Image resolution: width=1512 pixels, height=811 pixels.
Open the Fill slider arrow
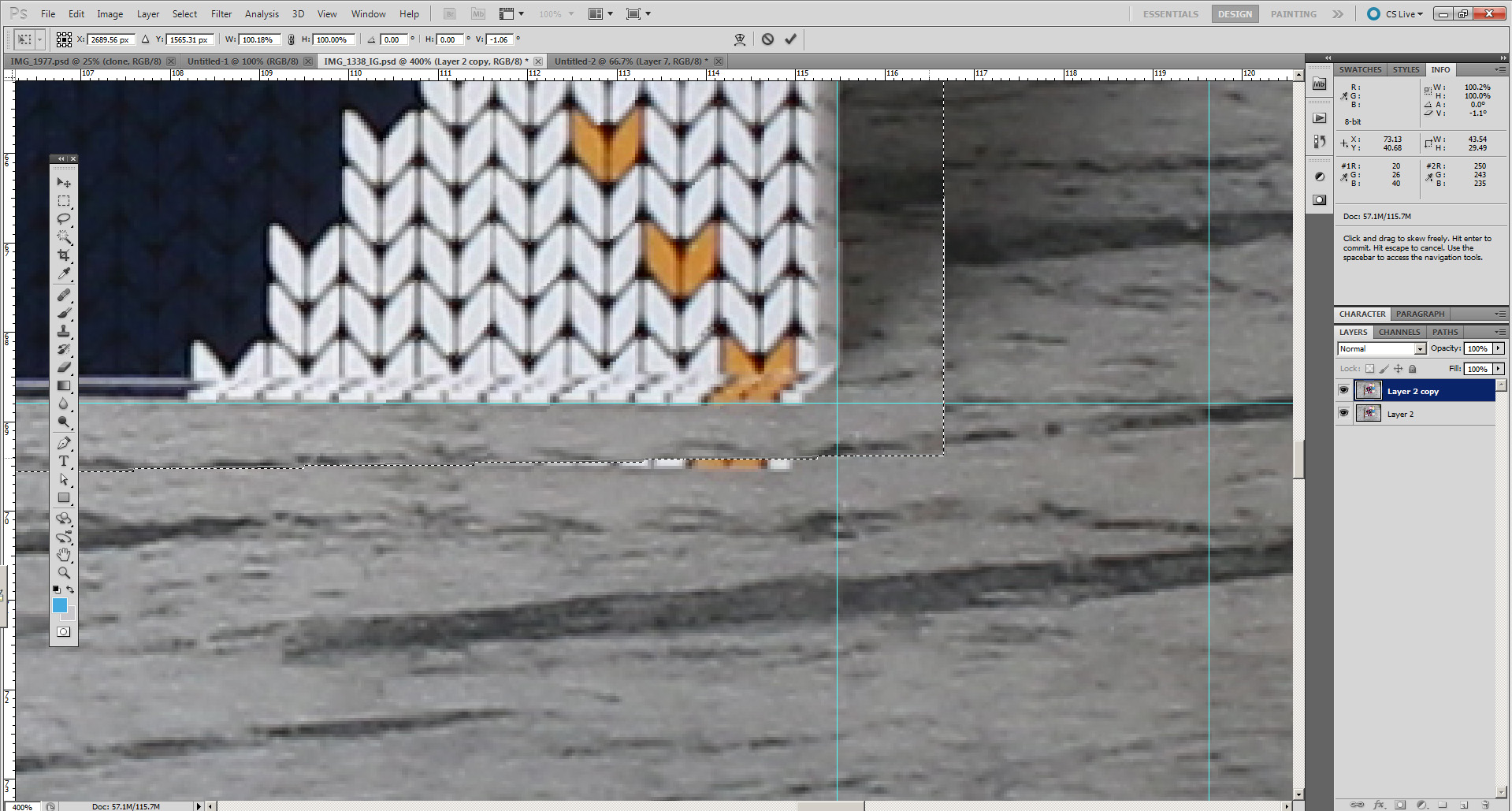coord(1498,369)
